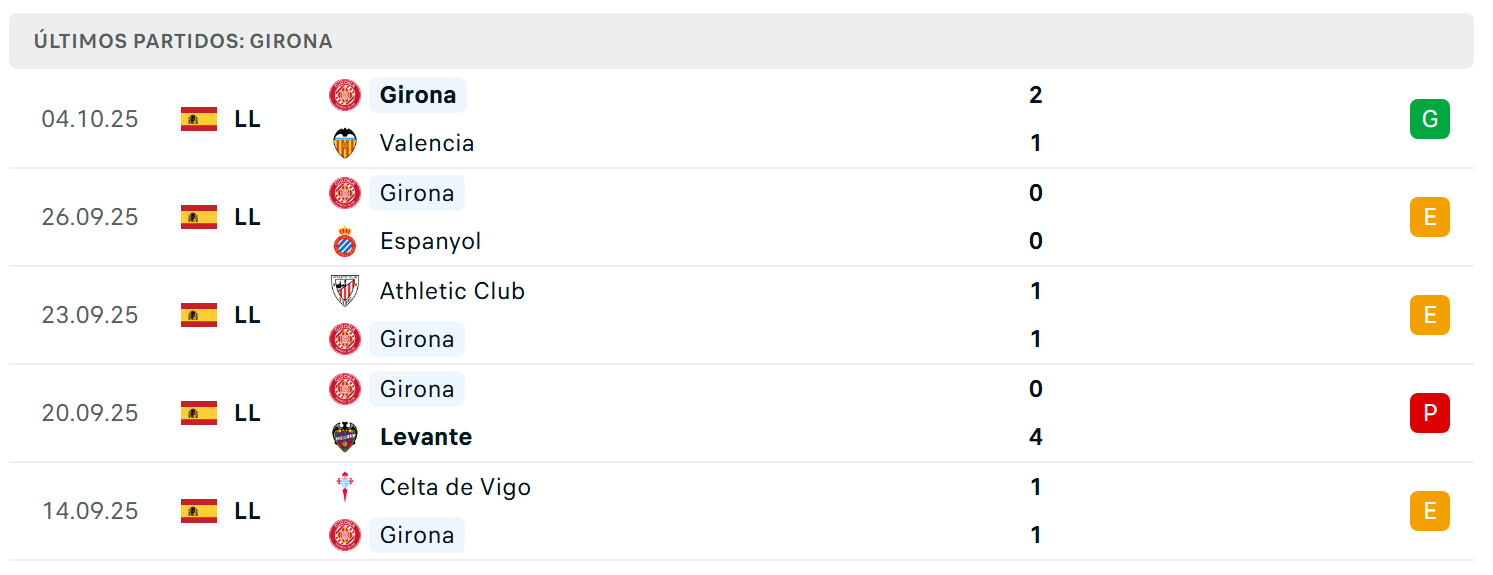Click Spain flag on the 14.09.25 row
1493x575 pixels.
(199, 511)
